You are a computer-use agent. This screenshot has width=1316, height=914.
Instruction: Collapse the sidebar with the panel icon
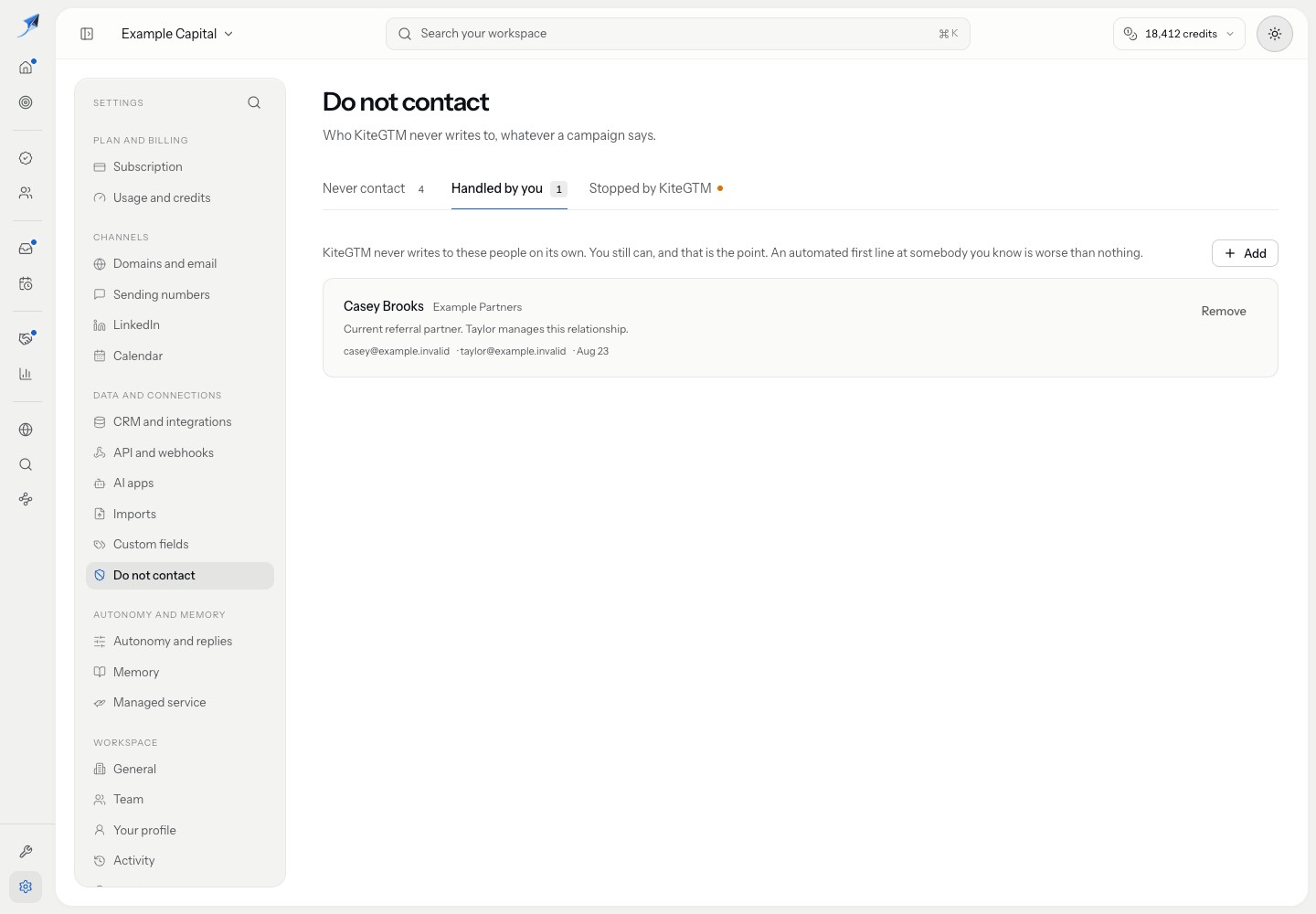click(x=87, y=34)
